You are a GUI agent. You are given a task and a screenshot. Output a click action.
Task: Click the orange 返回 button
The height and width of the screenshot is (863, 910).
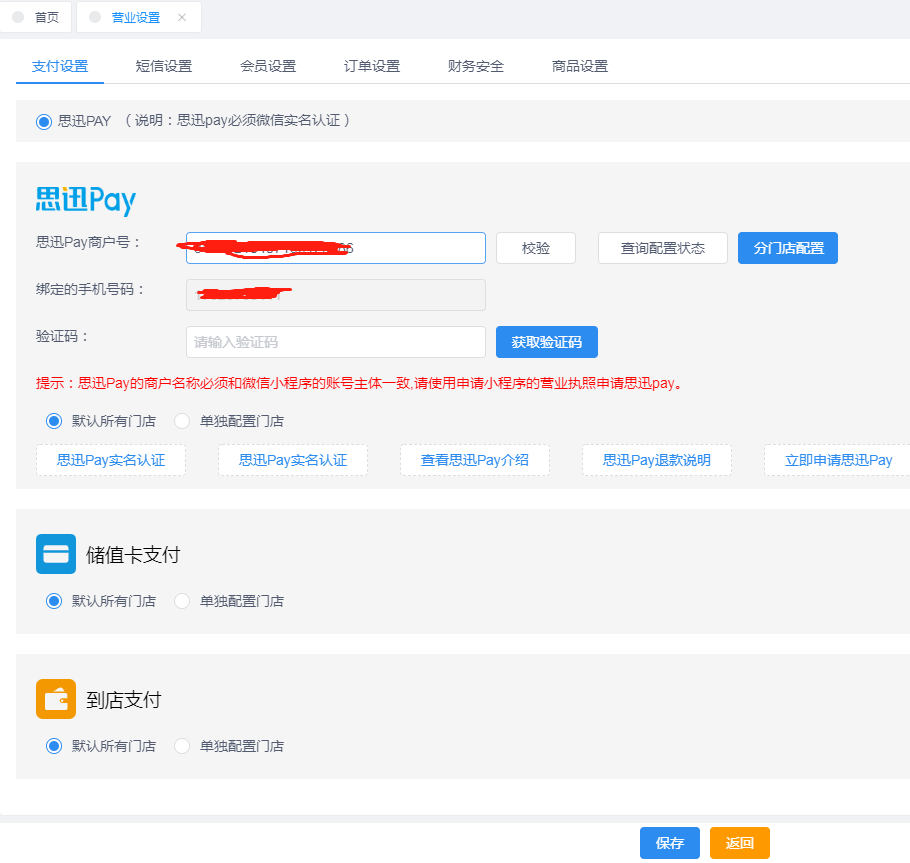(739, 843)
